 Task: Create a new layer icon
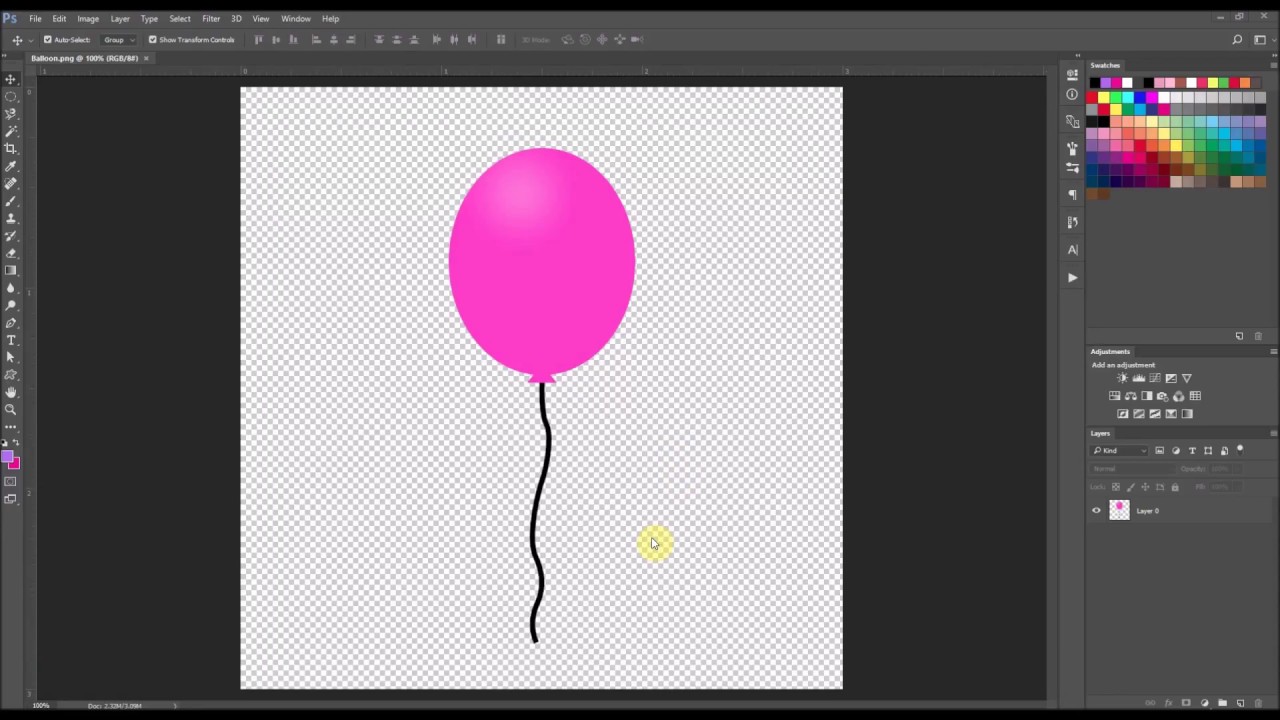pos(1240,703)
